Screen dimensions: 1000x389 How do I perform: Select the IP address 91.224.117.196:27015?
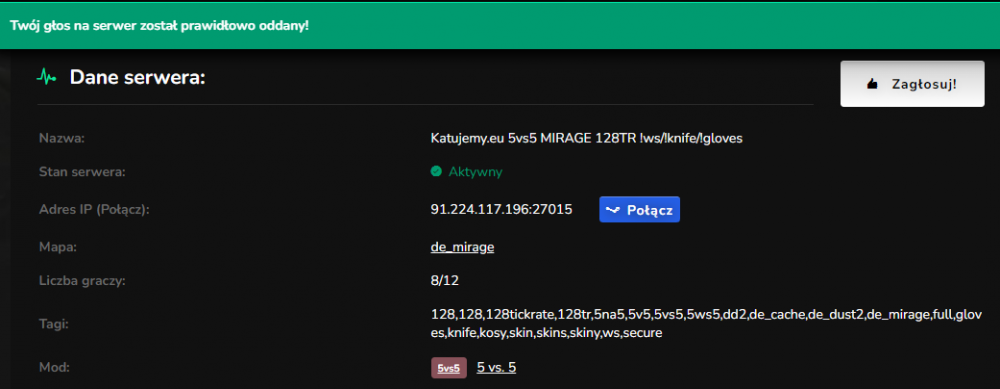501,209
